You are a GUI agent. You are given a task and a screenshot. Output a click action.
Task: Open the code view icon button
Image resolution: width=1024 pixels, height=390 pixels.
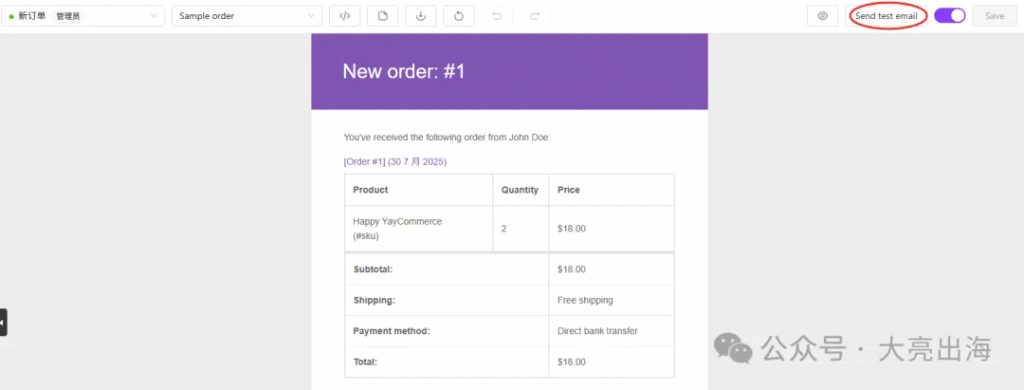point(345,16)
